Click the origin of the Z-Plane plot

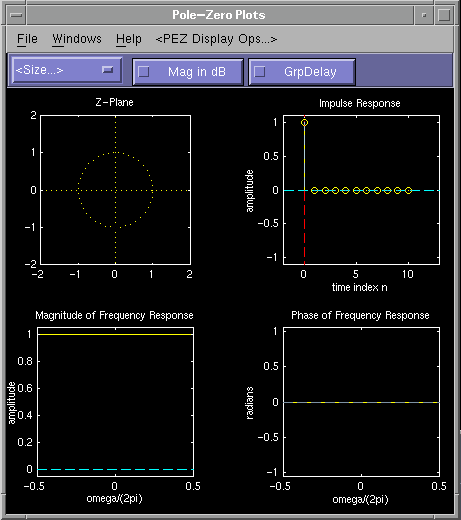point(115,190)
